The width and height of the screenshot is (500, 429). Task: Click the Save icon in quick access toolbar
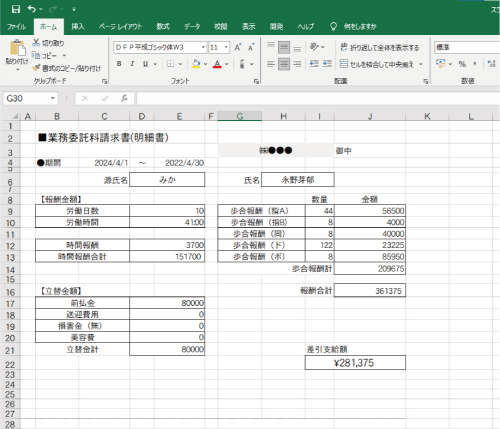click(16, 9)
